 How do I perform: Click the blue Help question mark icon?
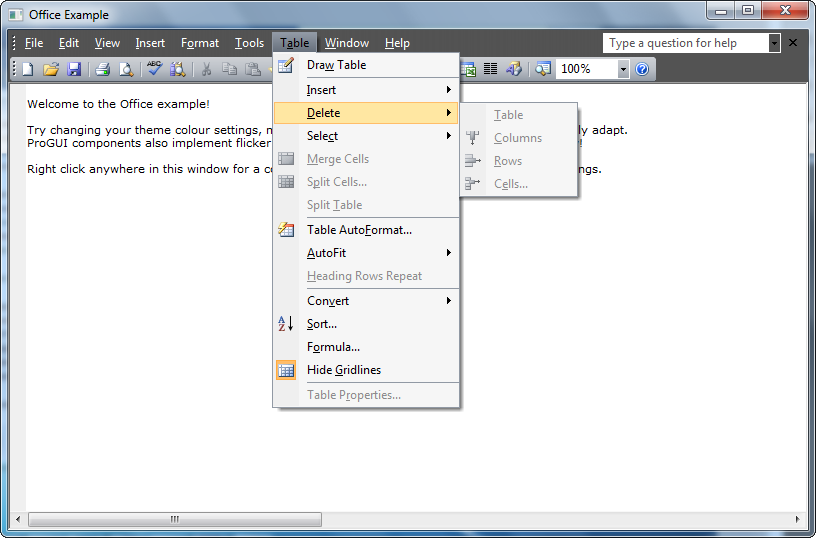[643, 69]
